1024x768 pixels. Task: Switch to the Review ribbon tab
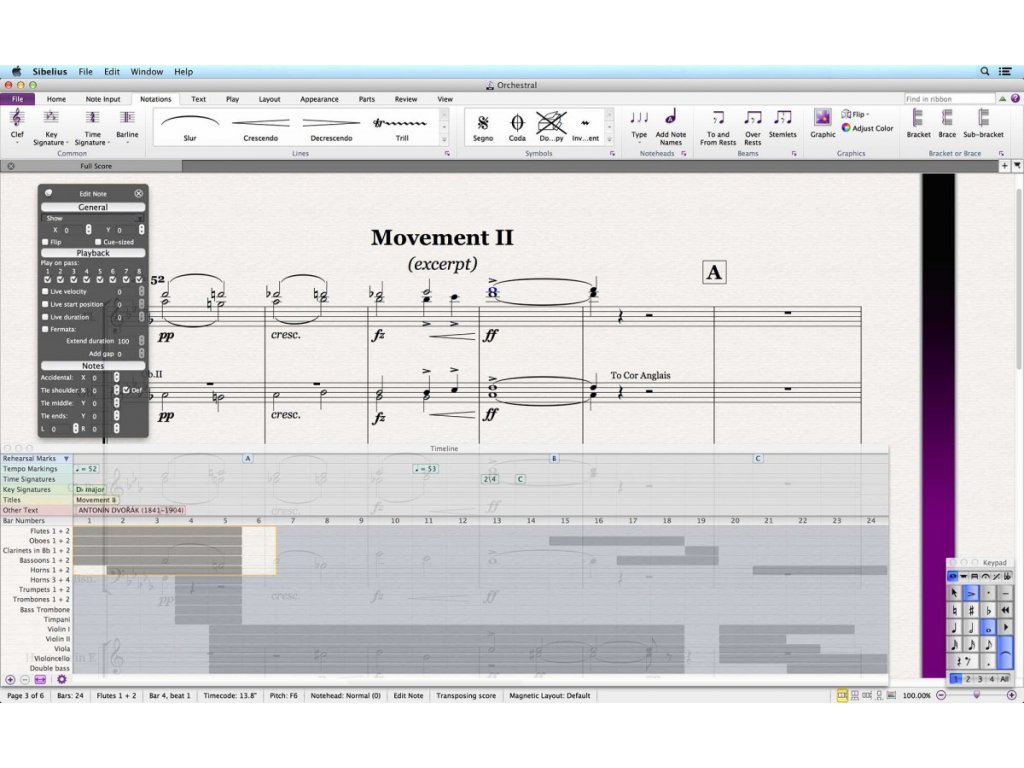click(406, 99)
